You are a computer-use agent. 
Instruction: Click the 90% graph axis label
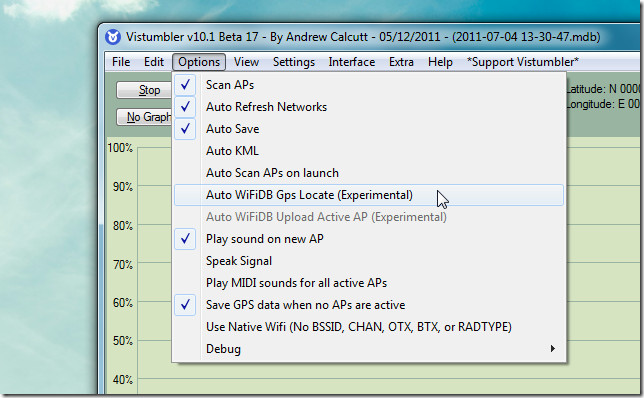tap(122, 186)
